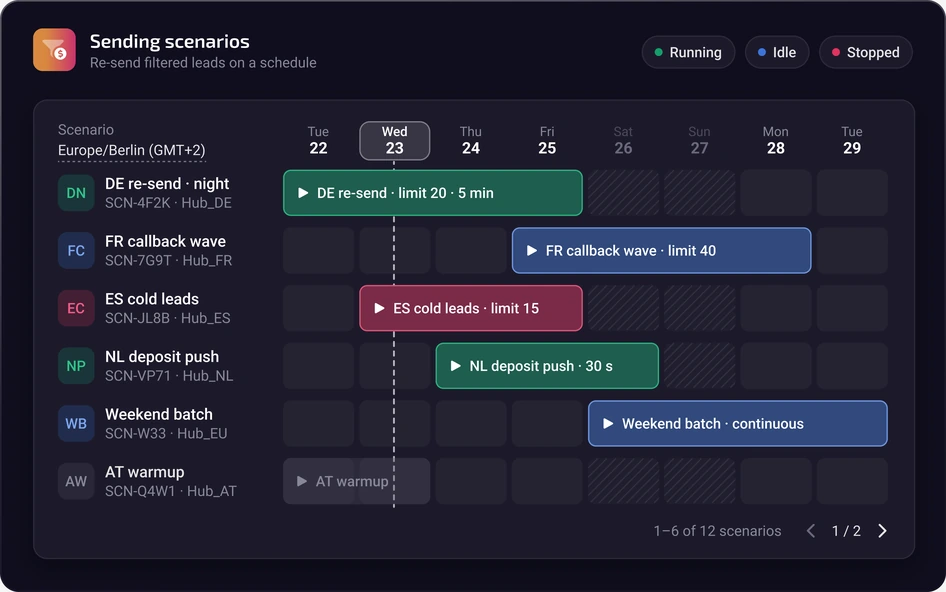Screen dimensions: 946x592
Task: Click the 'Sending scenarios' heading
Action: (170, 41)
